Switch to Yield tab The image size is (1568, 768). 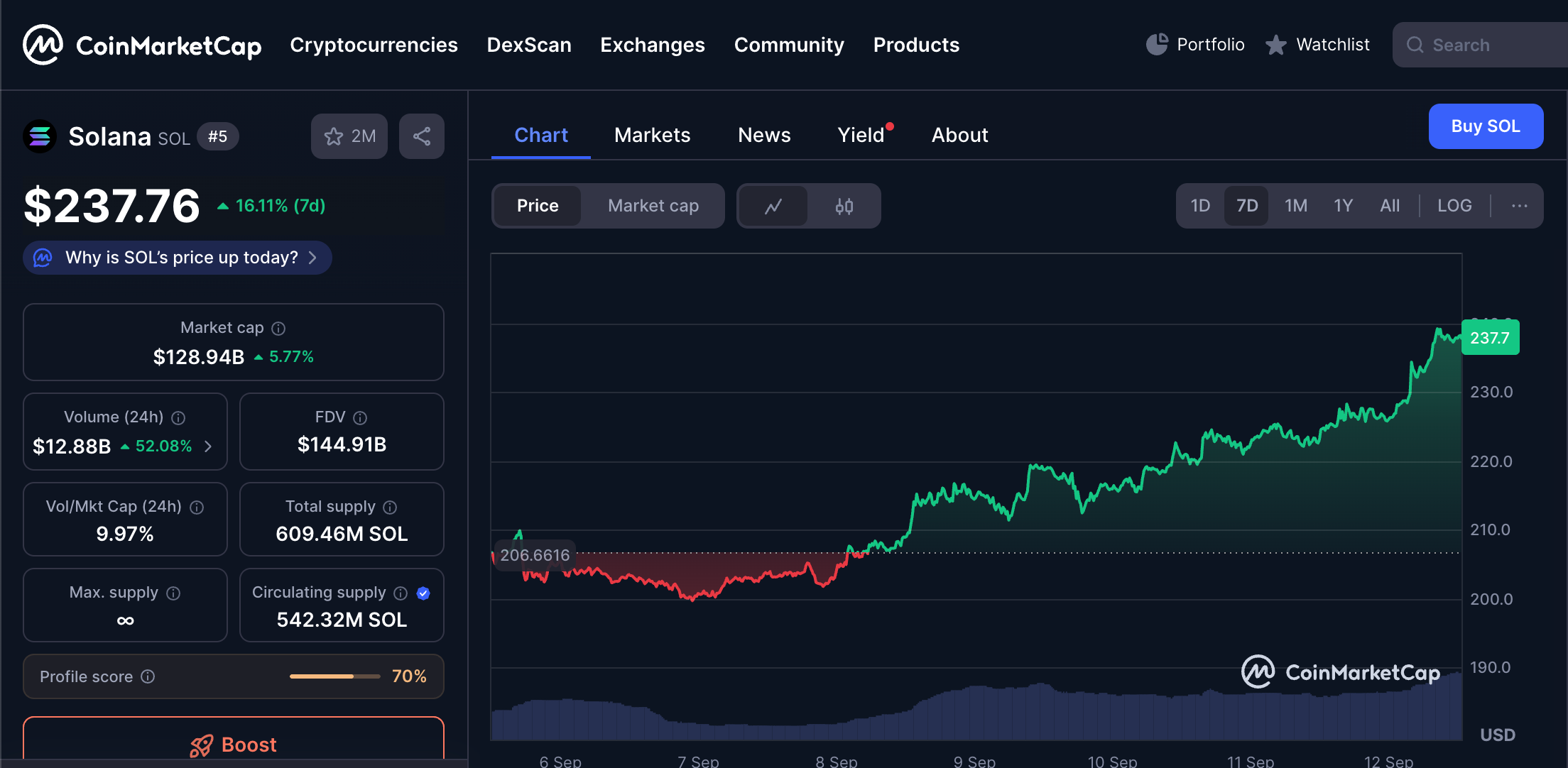pos(862,135)
